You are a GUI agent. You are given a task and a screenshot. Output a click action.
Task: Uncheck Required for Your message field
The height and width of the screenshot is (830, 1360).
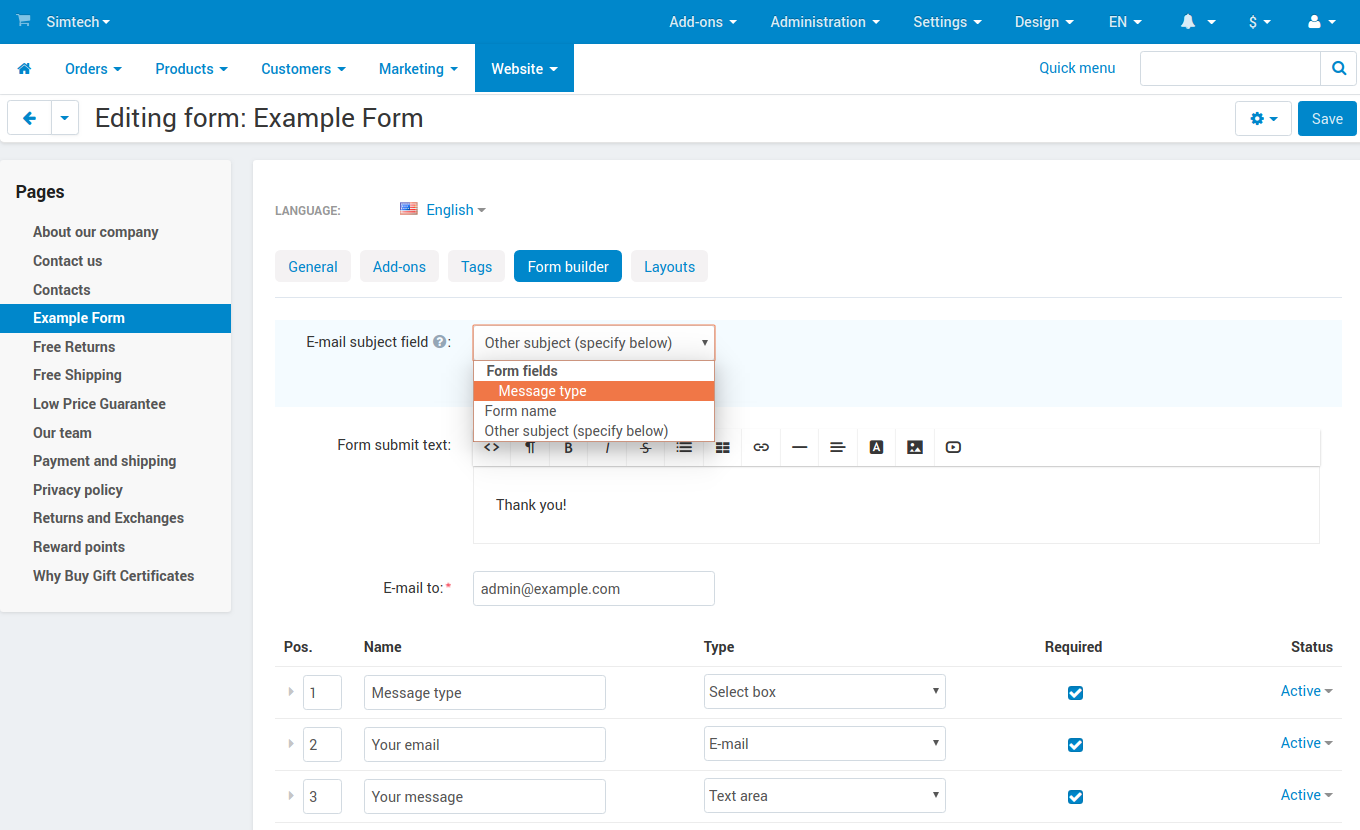(x=1075, y=797)
